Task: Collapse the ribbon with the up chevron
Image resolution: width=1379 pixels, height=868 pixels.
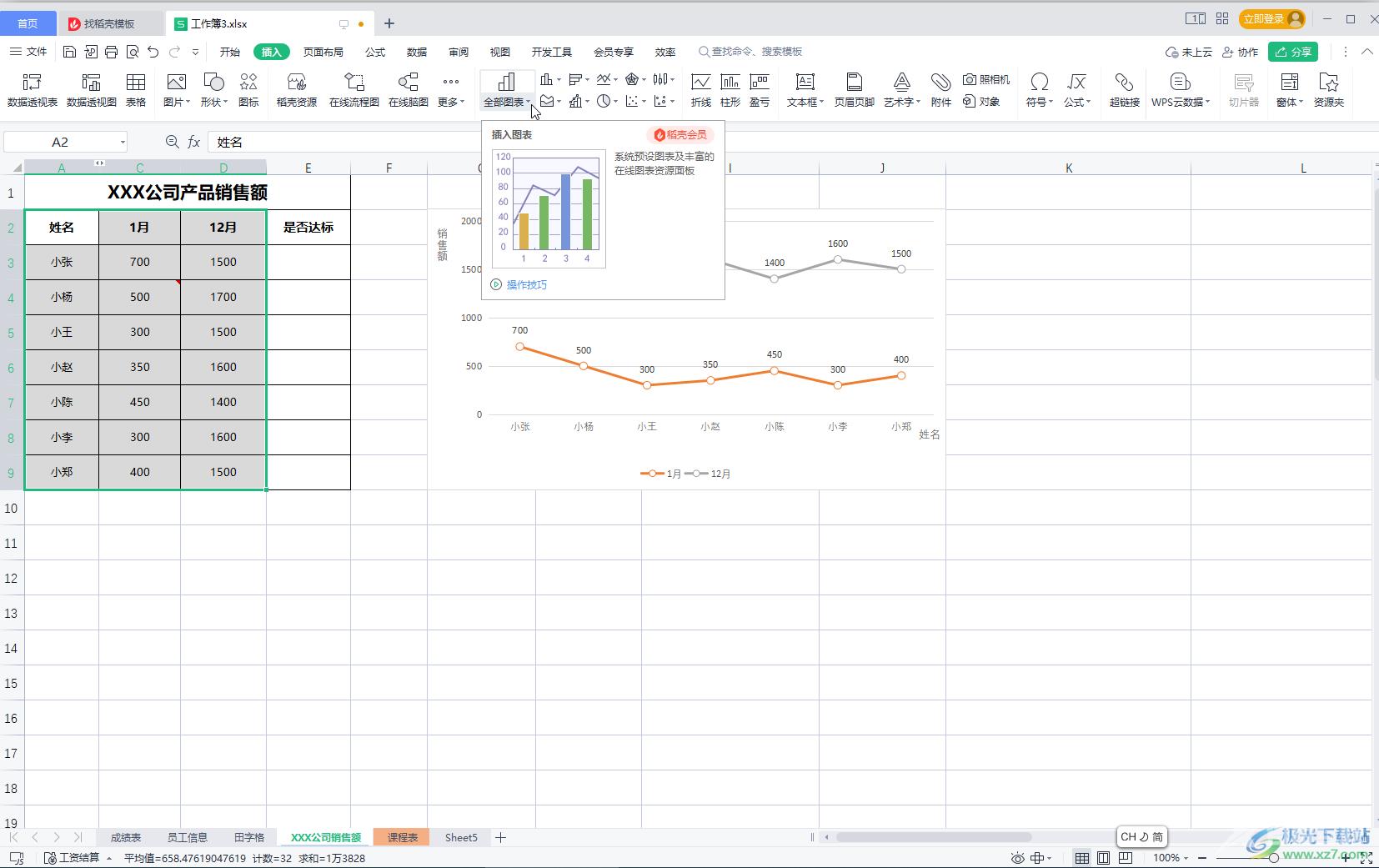Action: [x=1367, y=52]
